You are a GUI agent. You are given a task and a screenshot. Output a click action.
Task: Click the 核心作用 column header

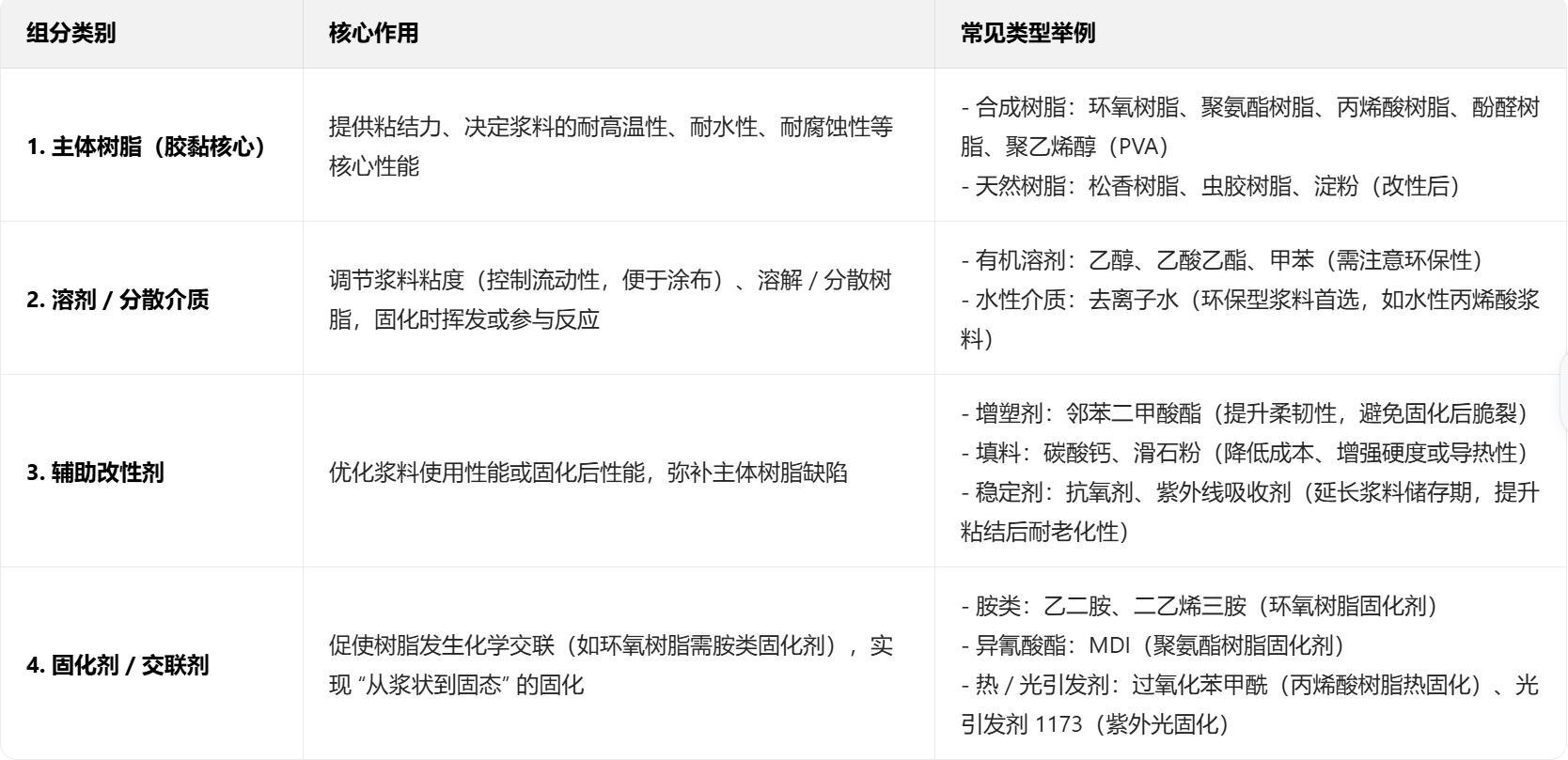(373, 34)
